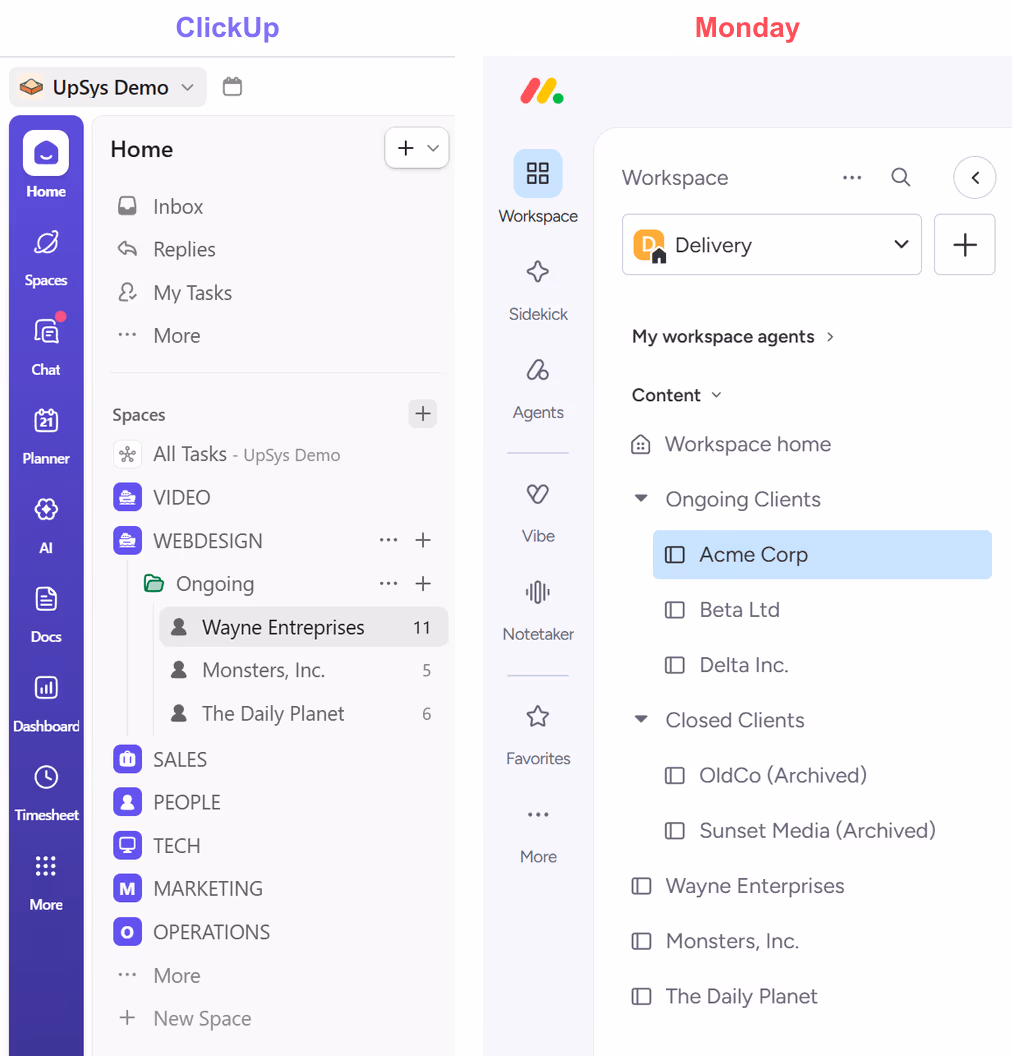Click the monday.com logo
The image size is (1012, 1056).
(x=541, y=92)
